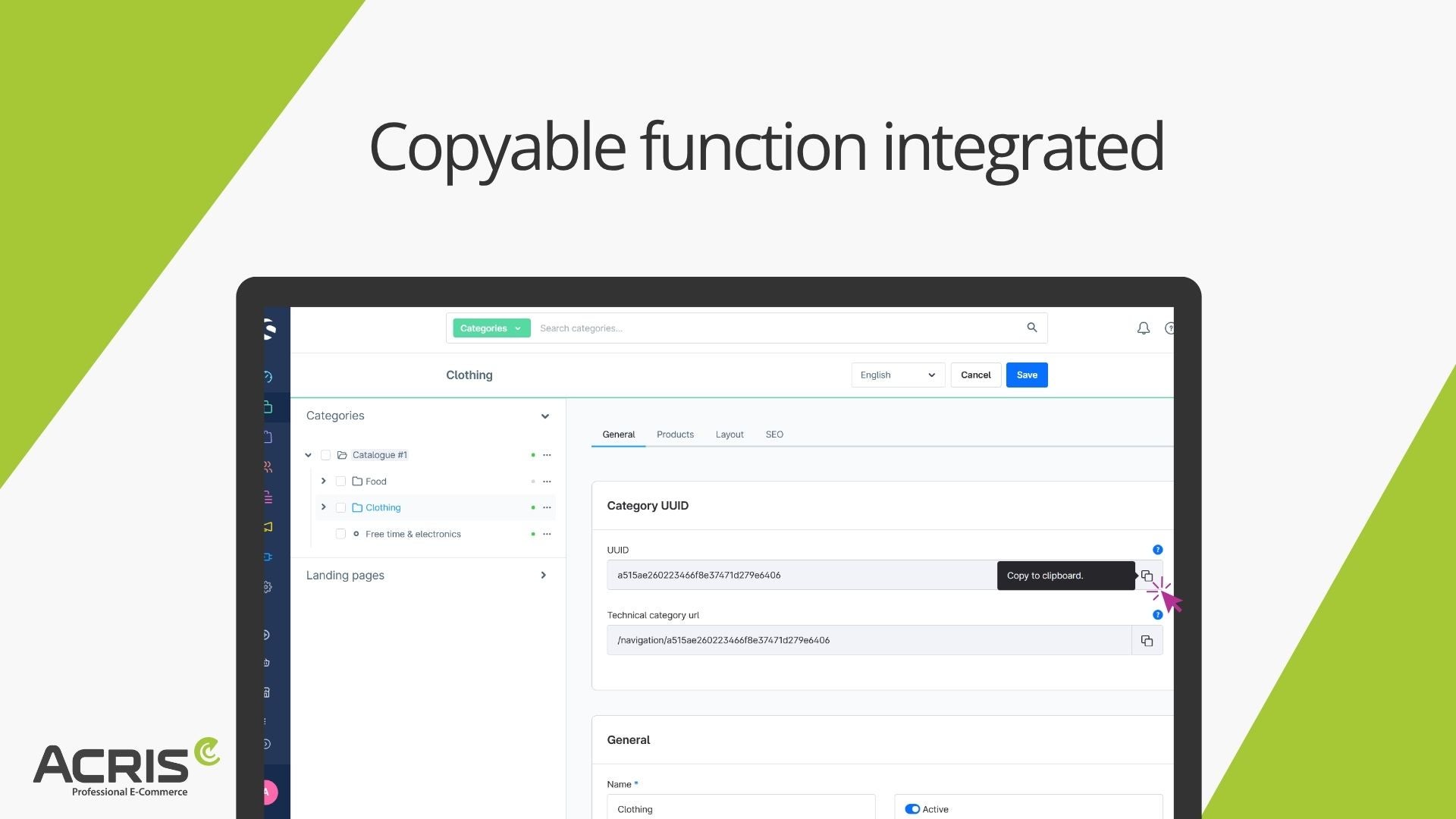1456x819 pixels.
Task: Copy the technical category url
Action: pos(1147,641)
